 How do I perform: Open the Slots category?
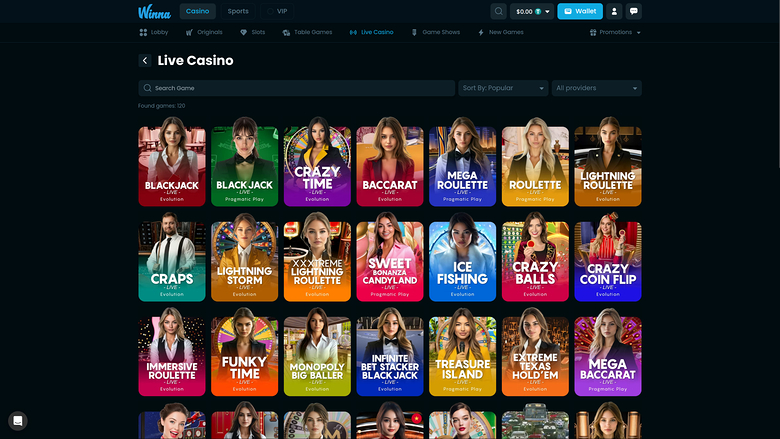(x=253, y=32)
